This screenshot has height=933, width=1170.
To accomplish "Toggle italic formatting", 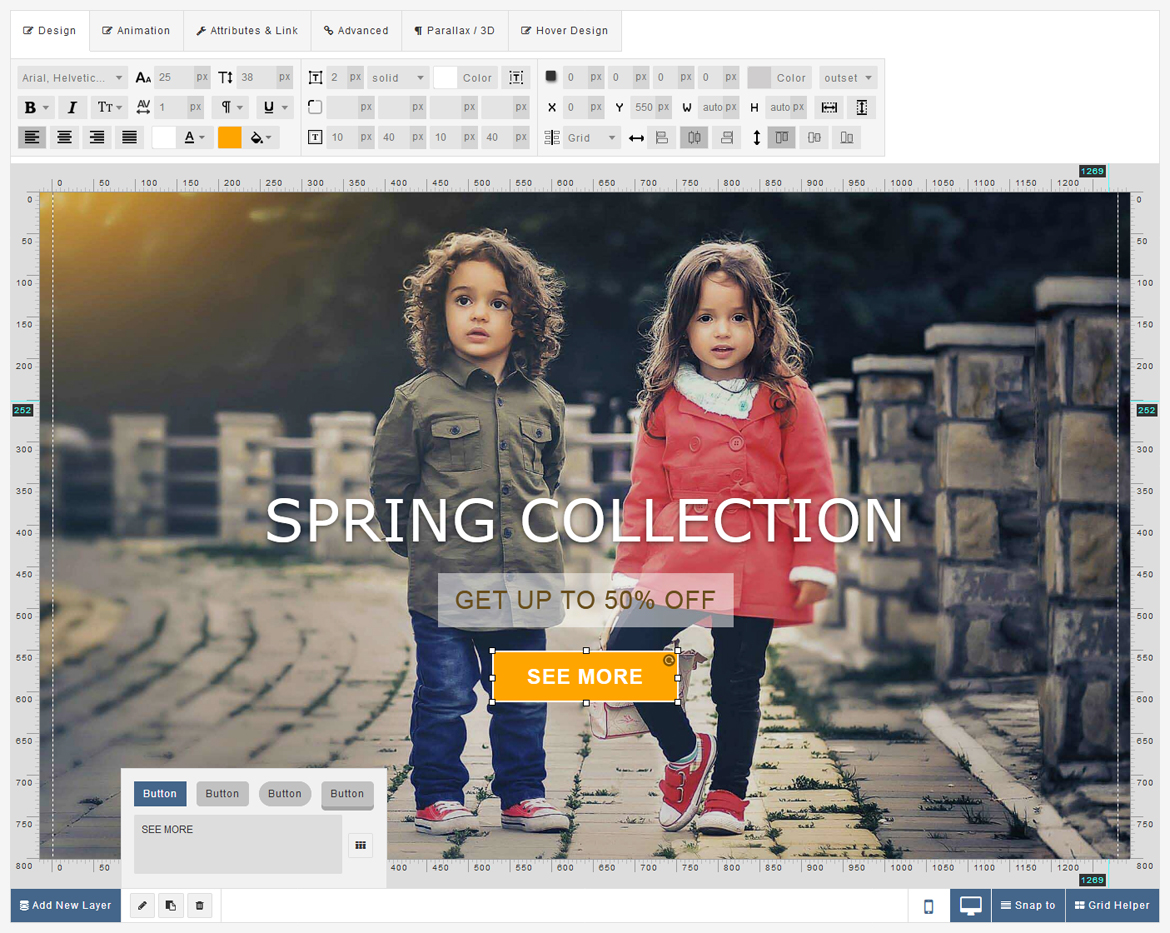I will pos(71,108).
